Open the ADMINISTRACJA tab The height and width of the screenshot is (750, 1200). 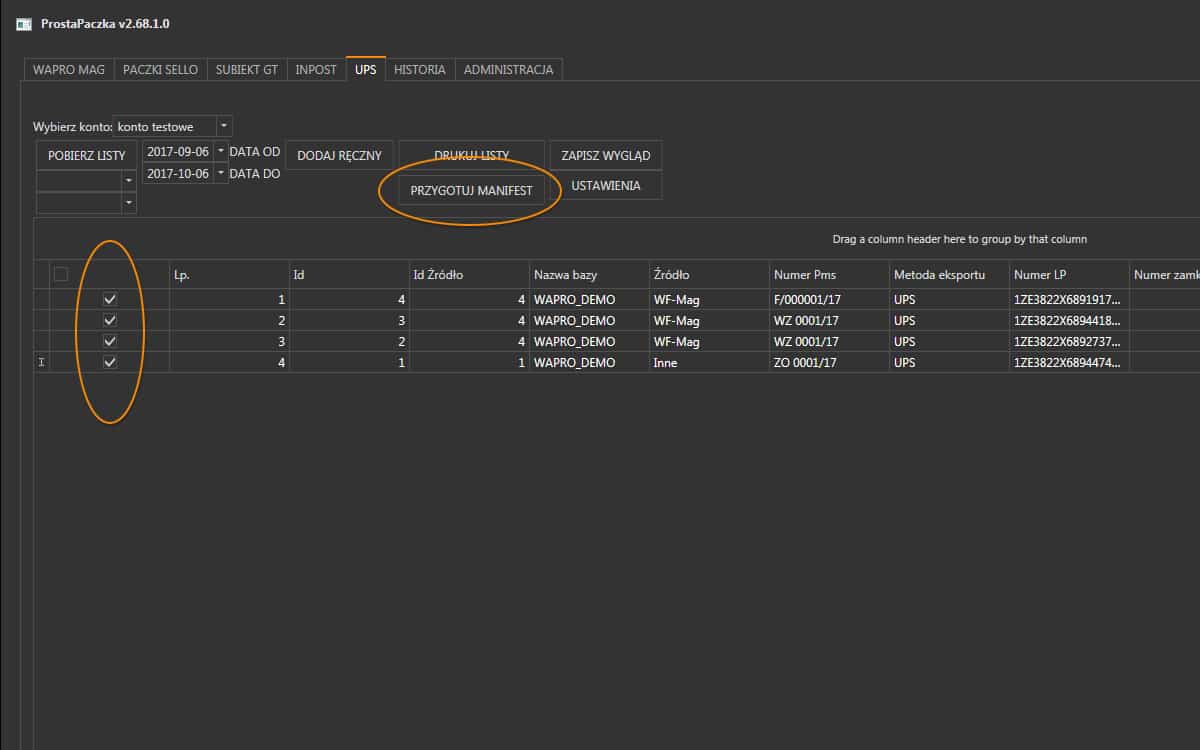509,70
